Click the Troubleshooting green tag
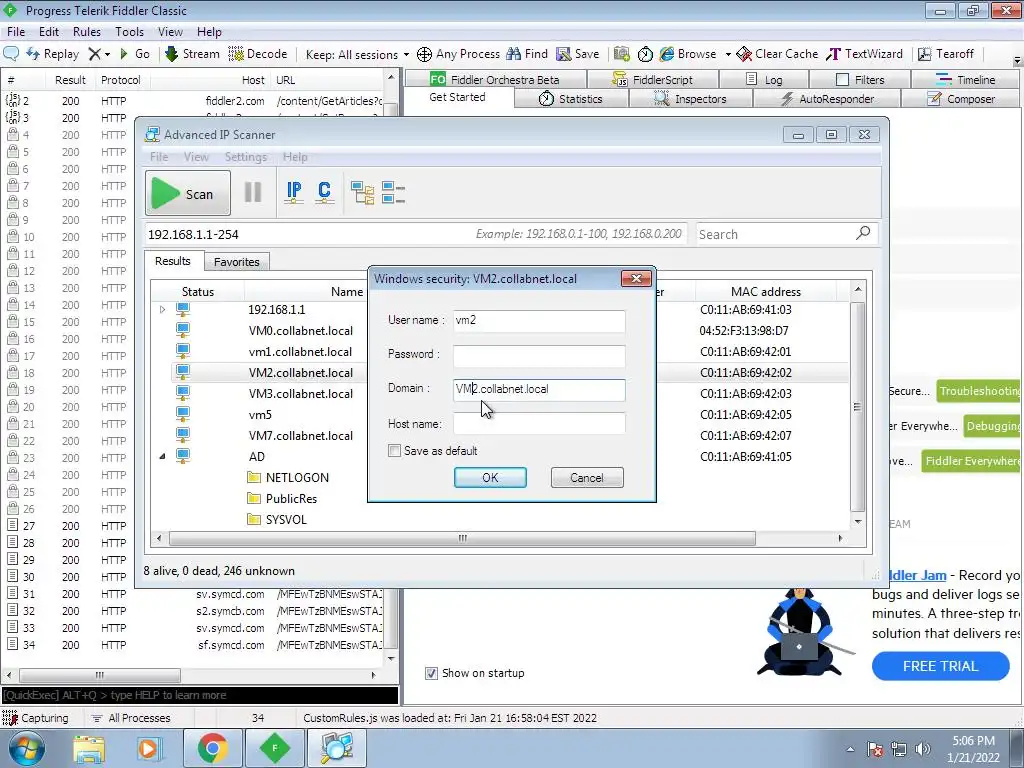Screen dimensions: 1024x768 [978, 391]
